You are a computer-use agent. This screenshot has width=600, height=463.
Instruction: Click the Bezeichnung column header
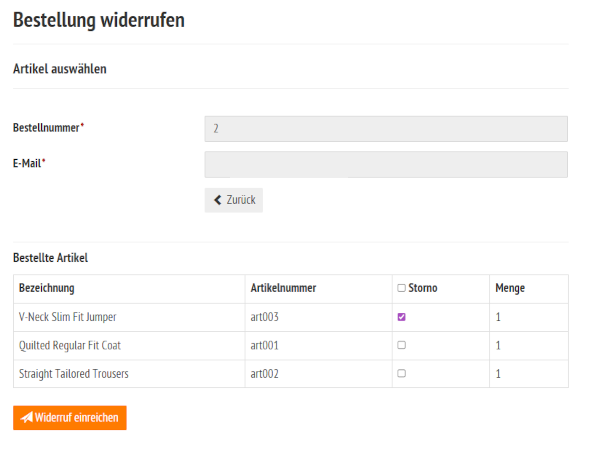coord(47,288)
